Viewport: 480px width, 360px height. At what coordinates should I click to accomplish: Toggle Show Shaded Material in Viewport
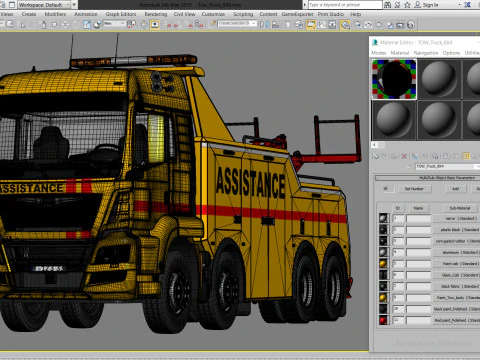456,156
